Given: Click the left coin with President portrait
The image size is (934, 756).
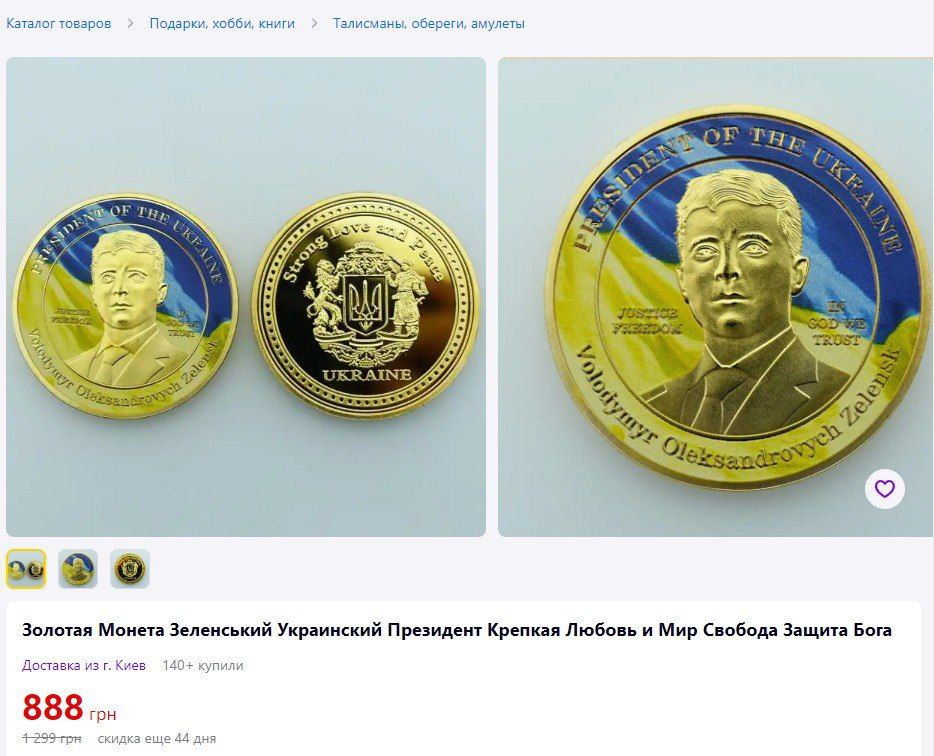Looking at the screenshot, I should [126, 306].
